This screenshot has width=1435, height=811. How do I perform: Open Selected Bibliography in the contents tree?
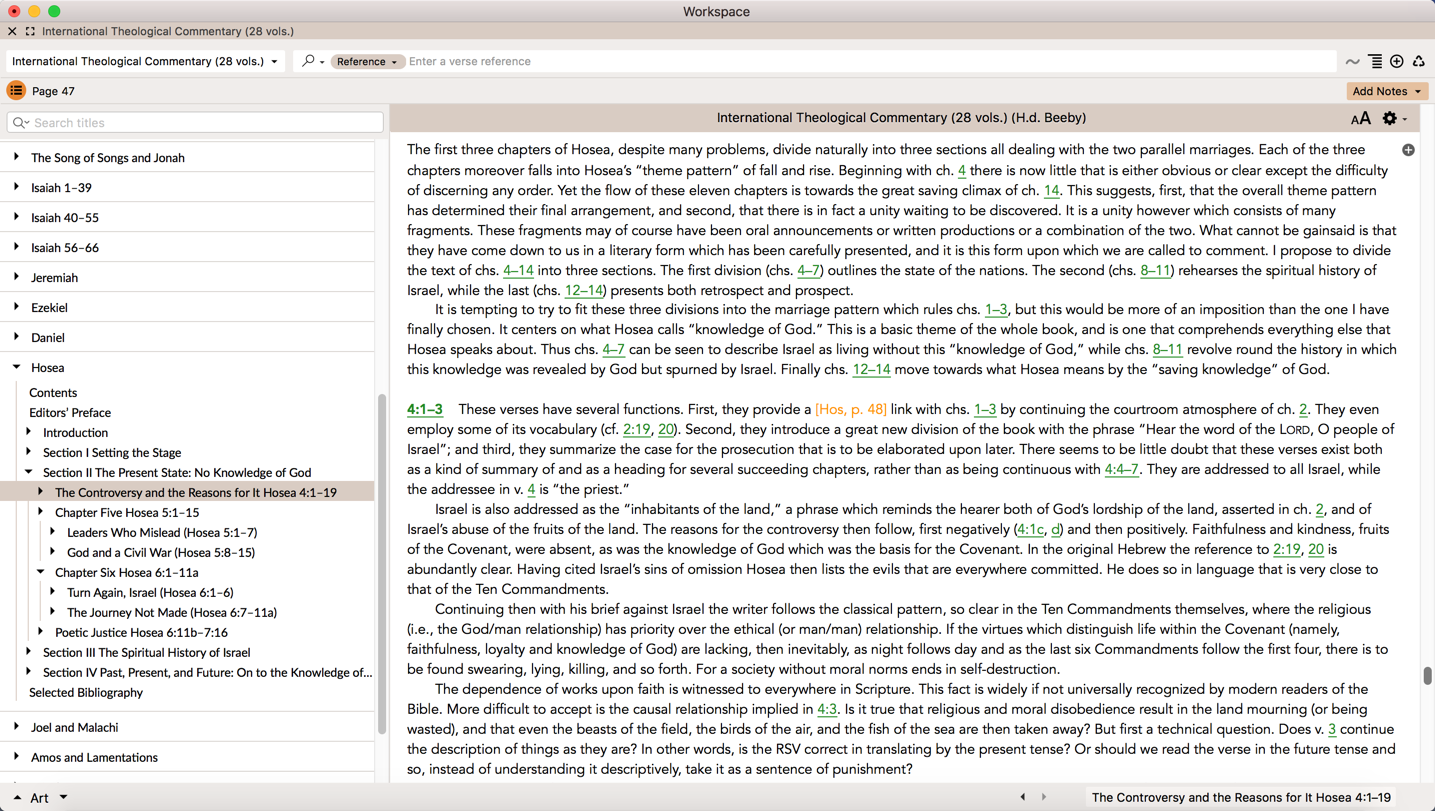[86, 692]
